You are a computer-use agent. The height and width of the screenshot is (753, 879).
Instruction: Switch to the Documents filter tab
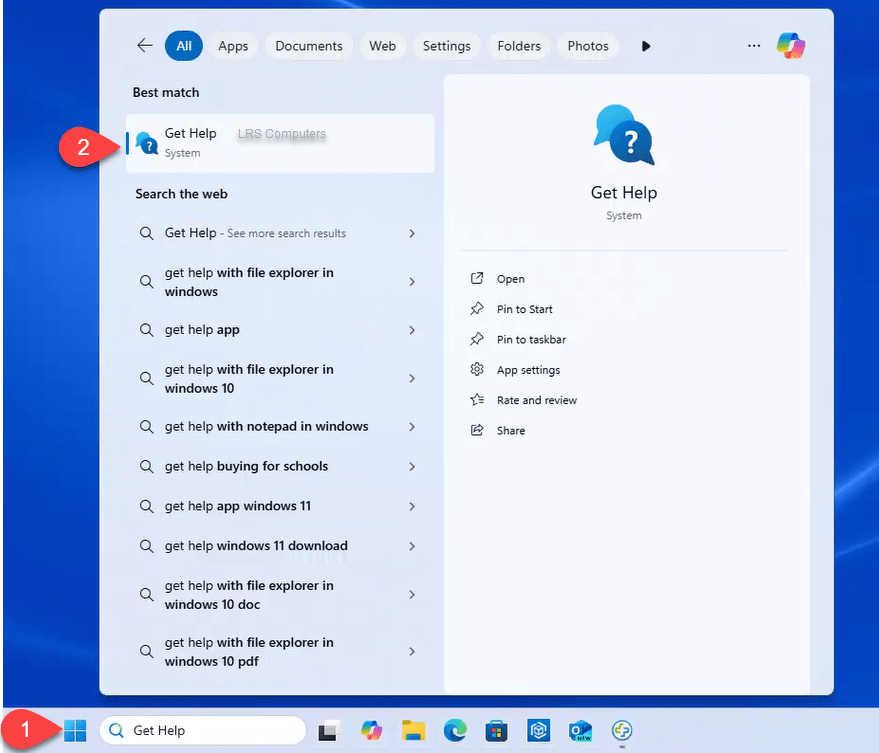tap(309, 46)
